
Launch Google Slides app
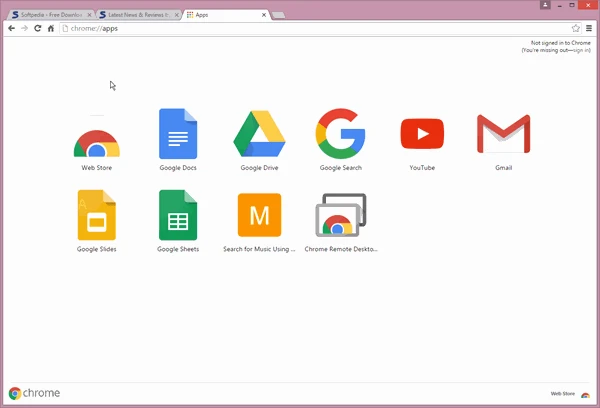point(97,215)
